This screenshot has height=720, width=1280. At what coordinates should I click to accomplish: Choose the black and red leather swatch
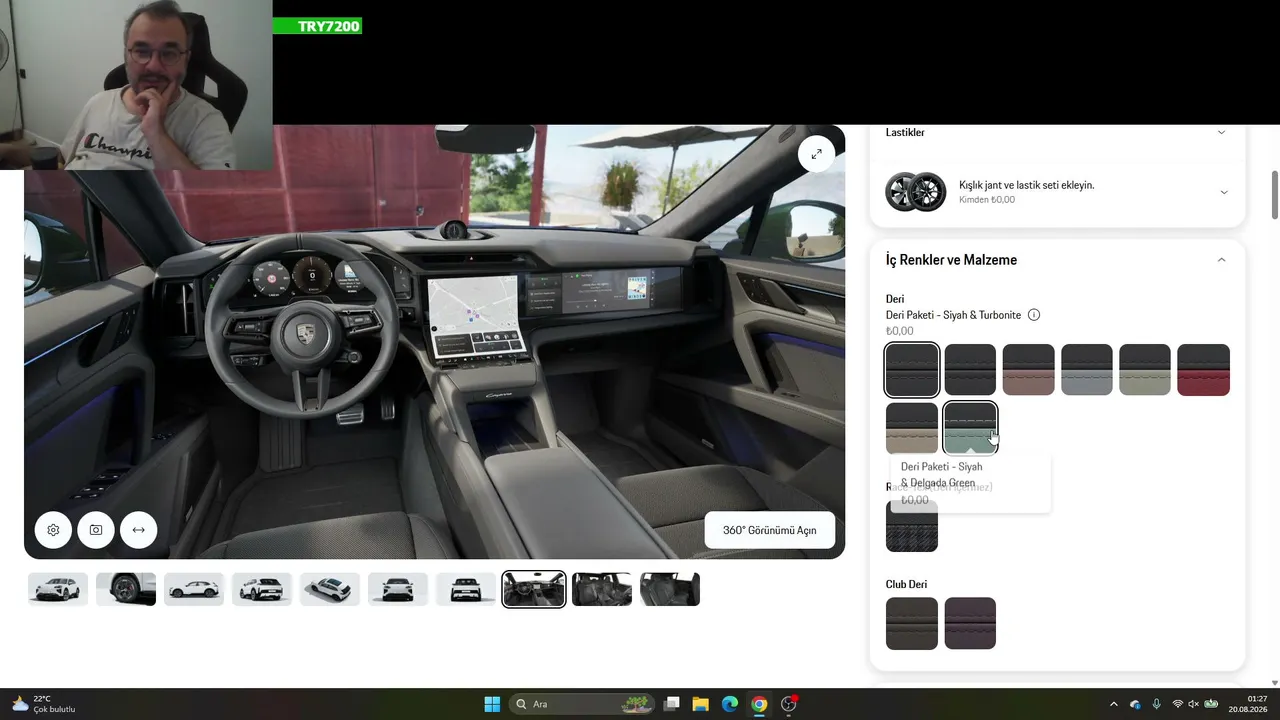(x=1203, y=370)
